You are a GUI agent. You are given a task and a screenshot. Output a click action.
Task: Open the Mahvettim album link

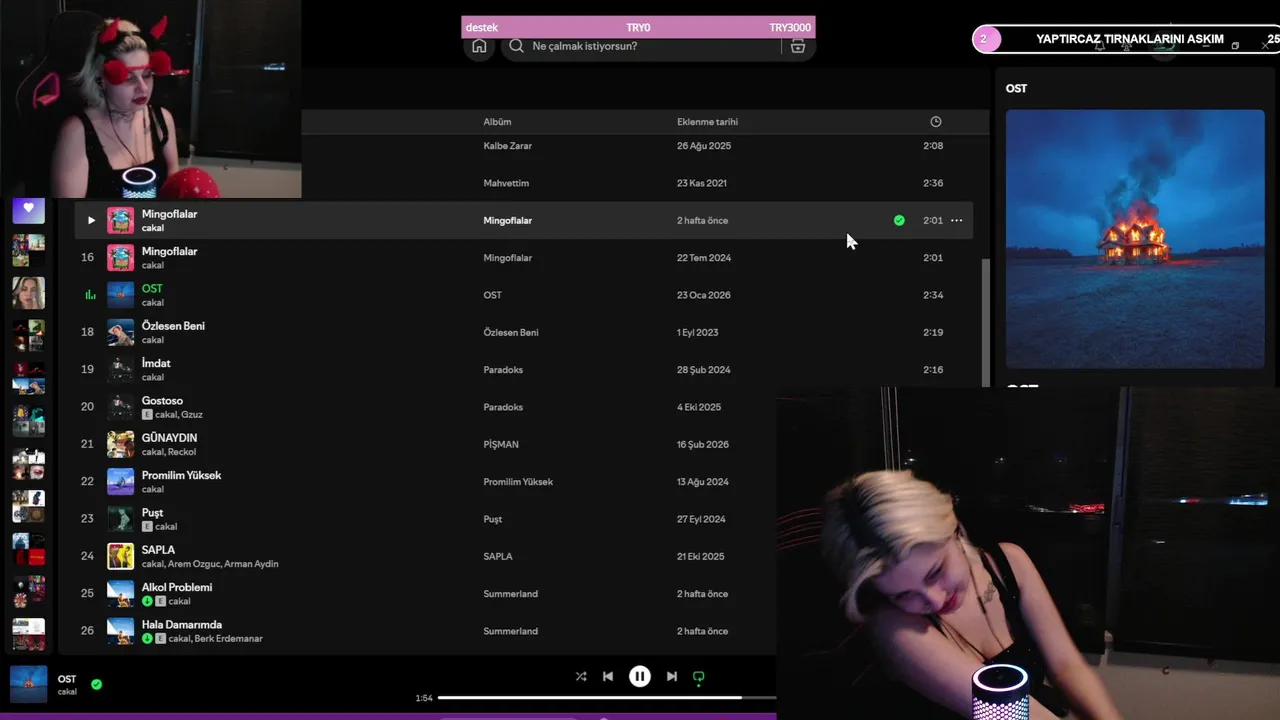(x=506, y=183)
